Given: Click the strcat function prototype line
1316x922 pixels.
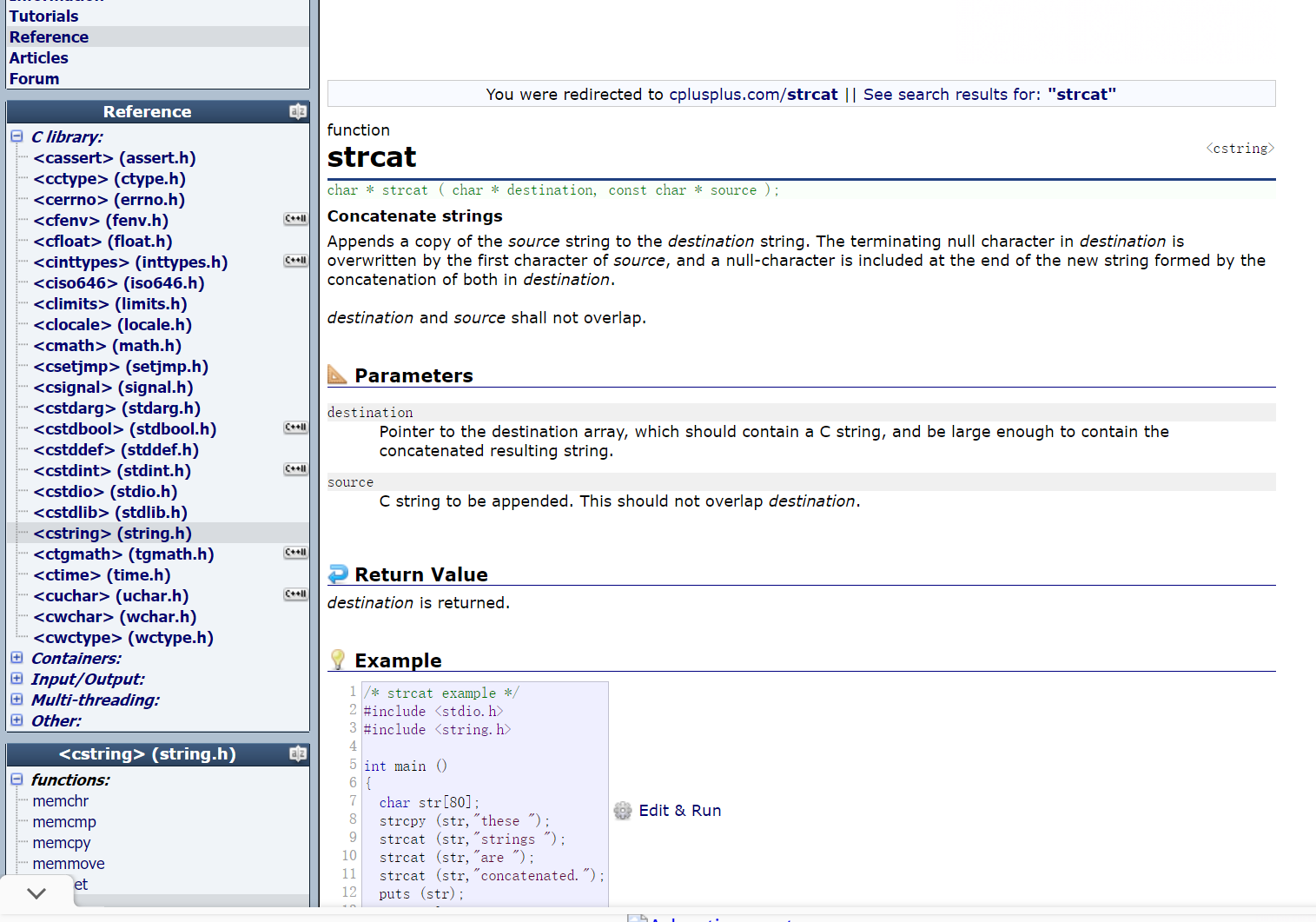Looking at the screenshot, I should (553, 190).
